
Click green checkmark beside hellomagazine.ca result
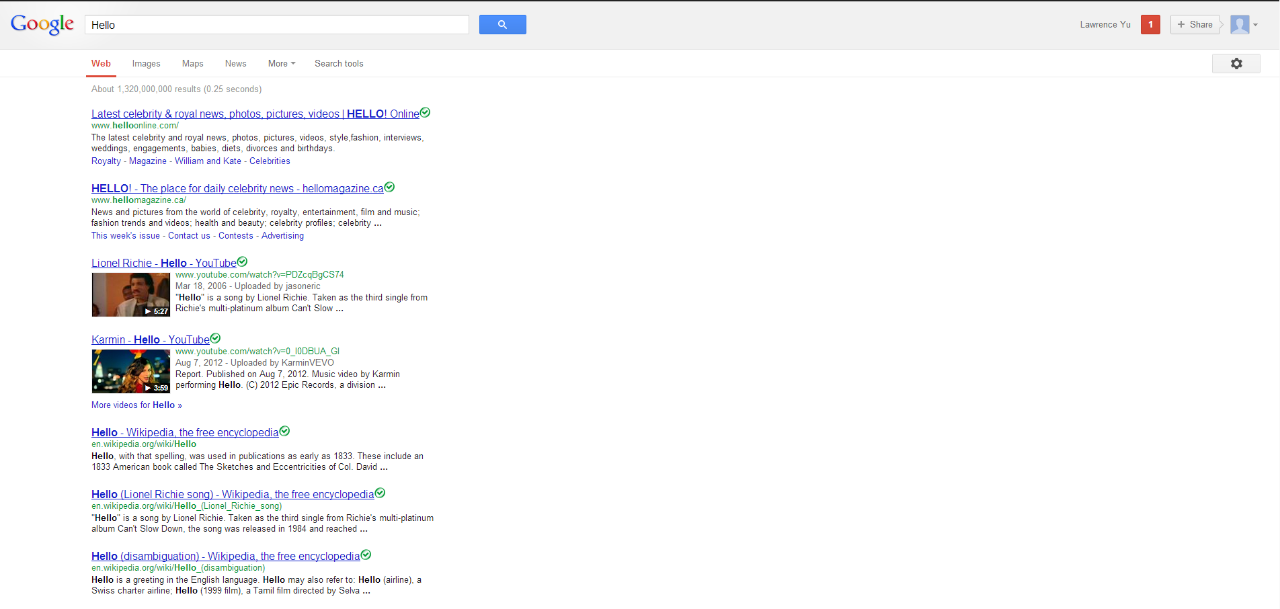[x=390, y=187]
